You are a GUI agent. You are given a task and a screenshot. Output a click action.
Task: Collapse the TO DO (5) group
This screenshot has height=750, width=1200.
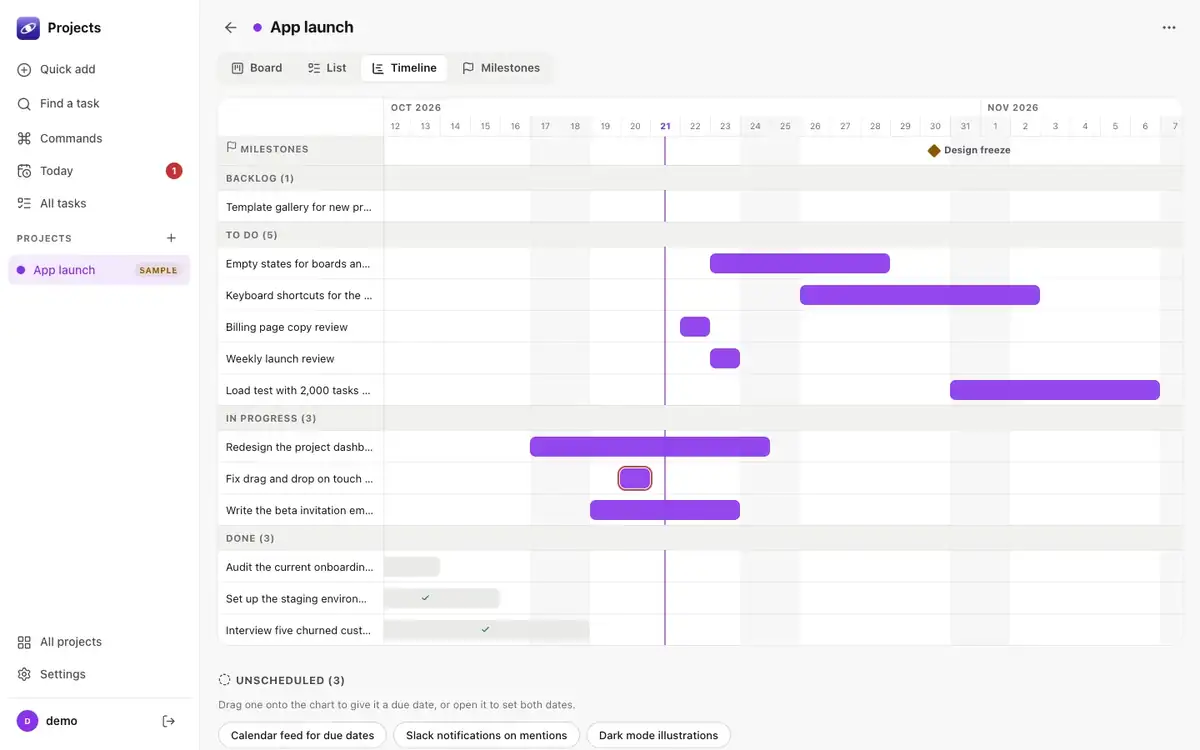coord(252,235)
